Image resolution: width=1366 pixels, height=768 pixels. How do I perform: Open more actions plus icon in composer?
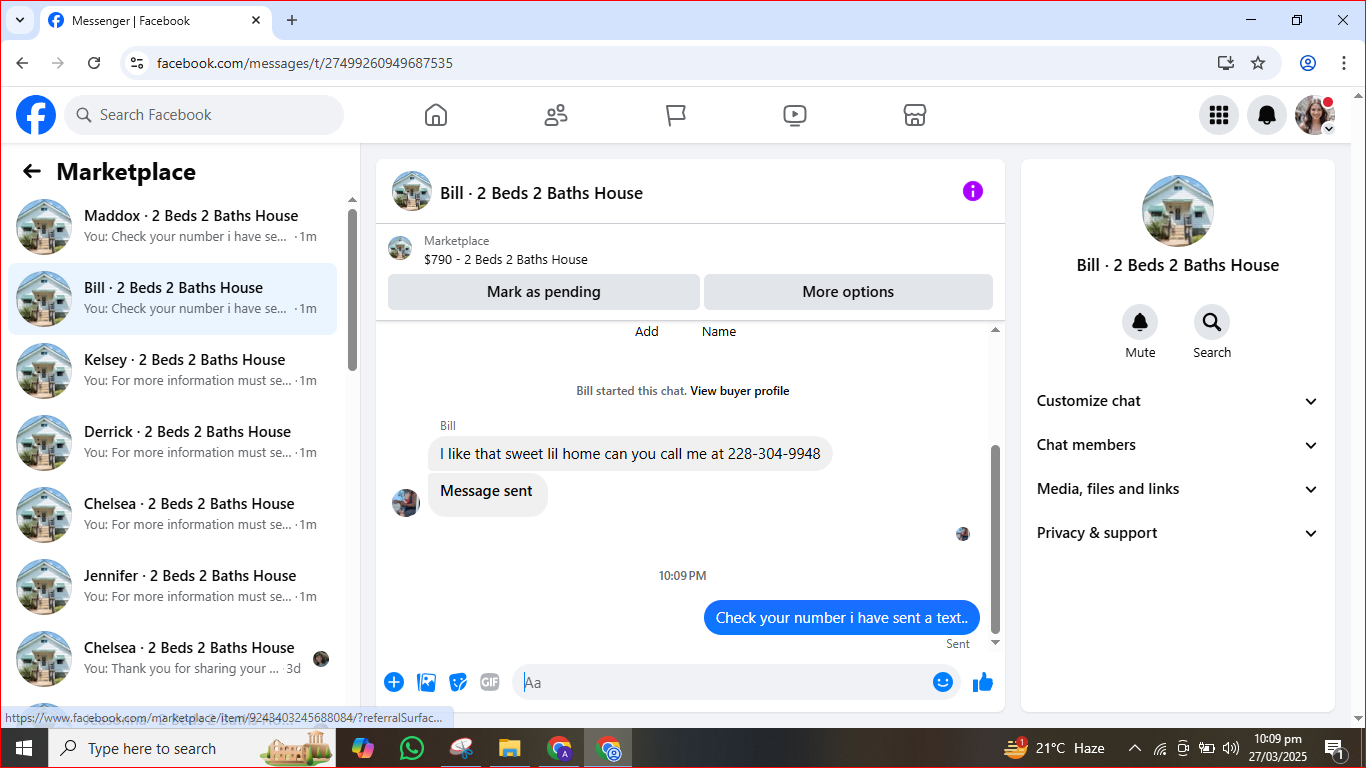click(394, 682)
